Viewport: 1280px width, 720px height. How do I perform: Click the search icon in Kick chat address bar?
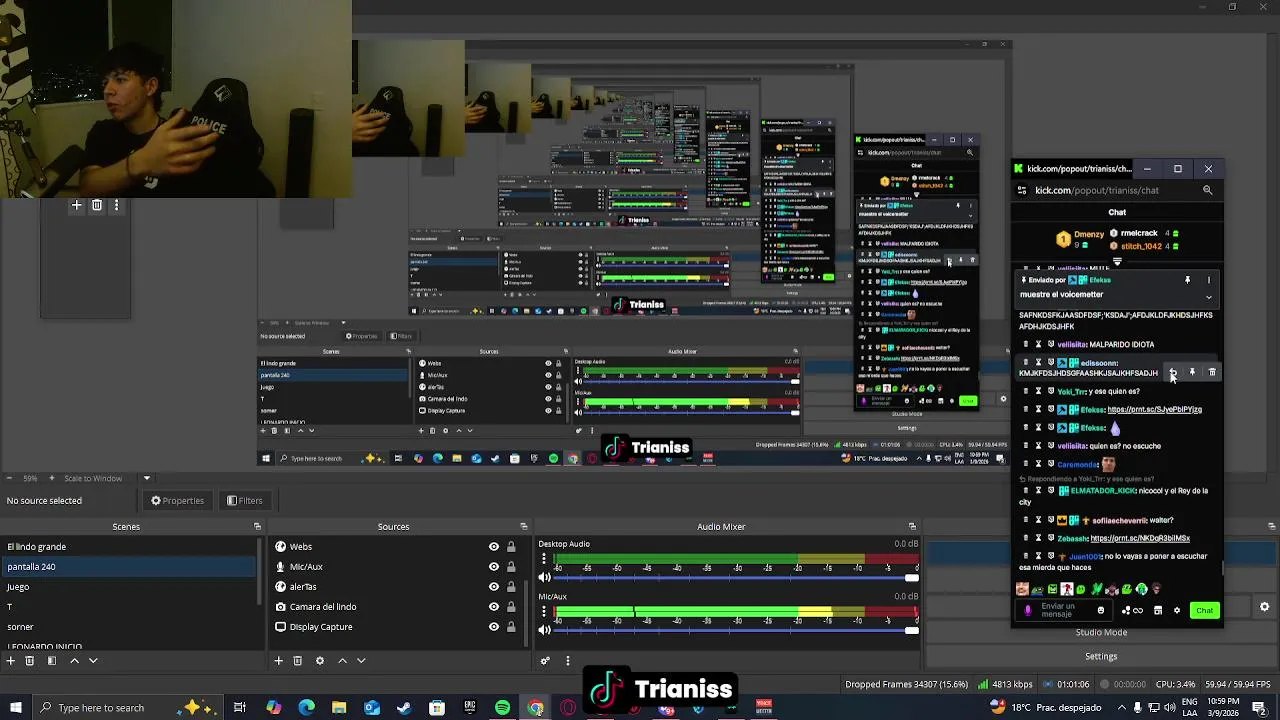(x=1207, y=190)
